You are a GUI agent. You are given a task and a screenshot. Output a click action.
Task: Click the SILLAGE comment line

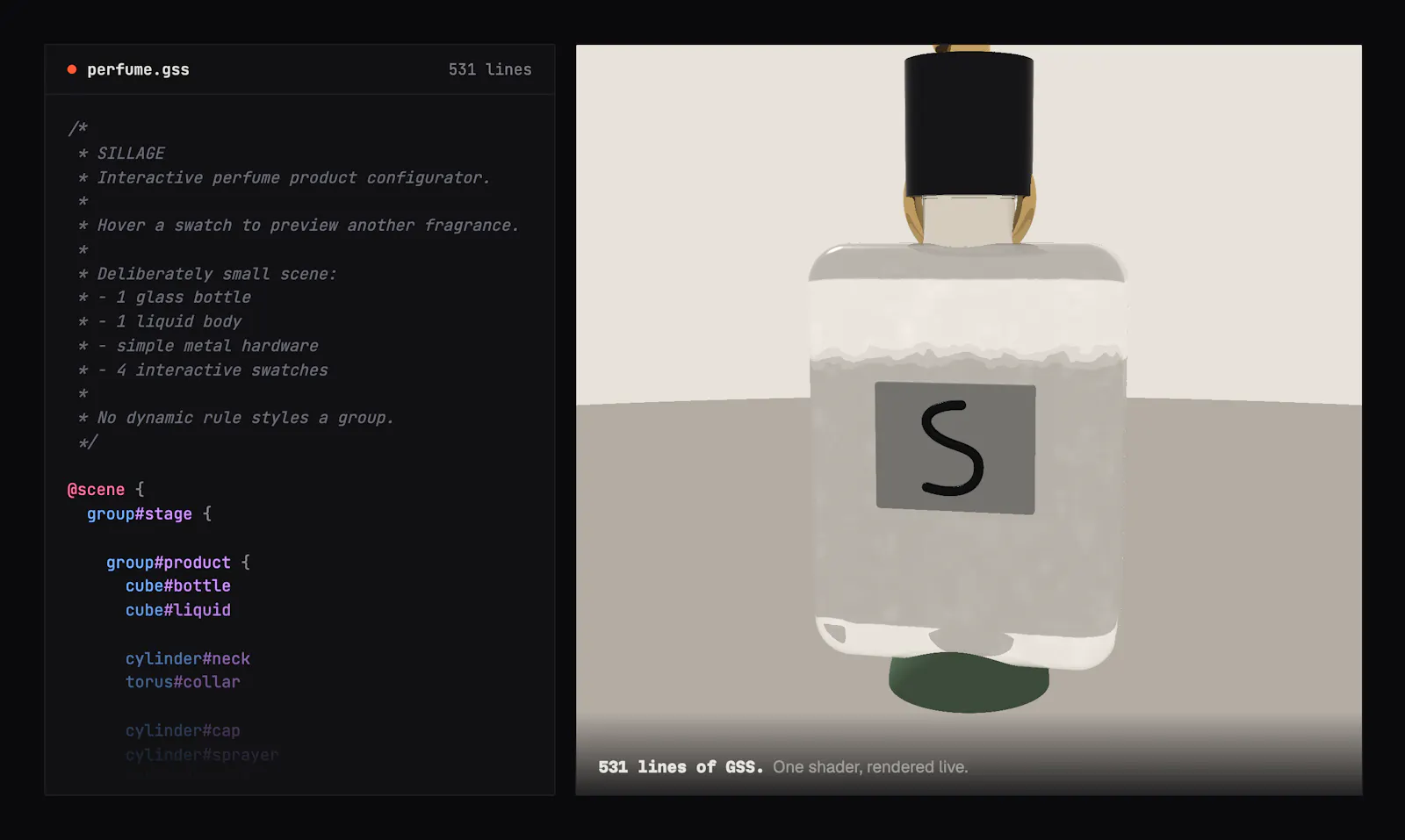pos(131,153)
